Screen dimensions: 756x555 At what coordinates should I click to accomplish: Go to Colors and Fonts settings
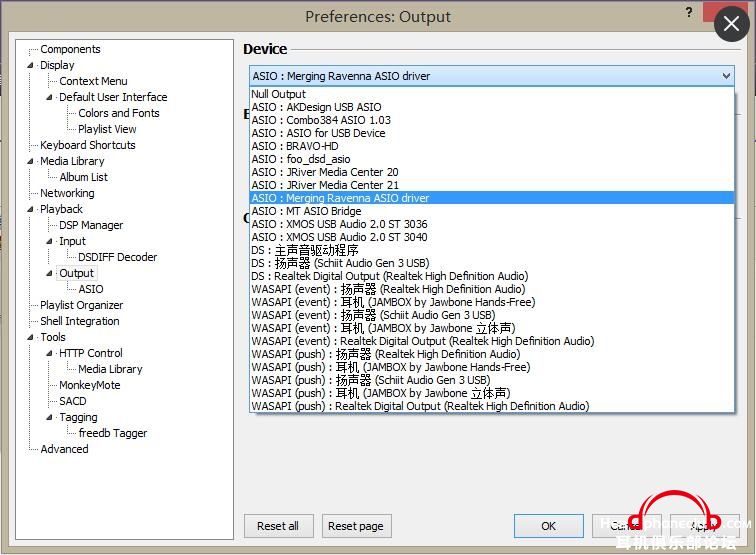pyautogui.click(x=119, y=113)
